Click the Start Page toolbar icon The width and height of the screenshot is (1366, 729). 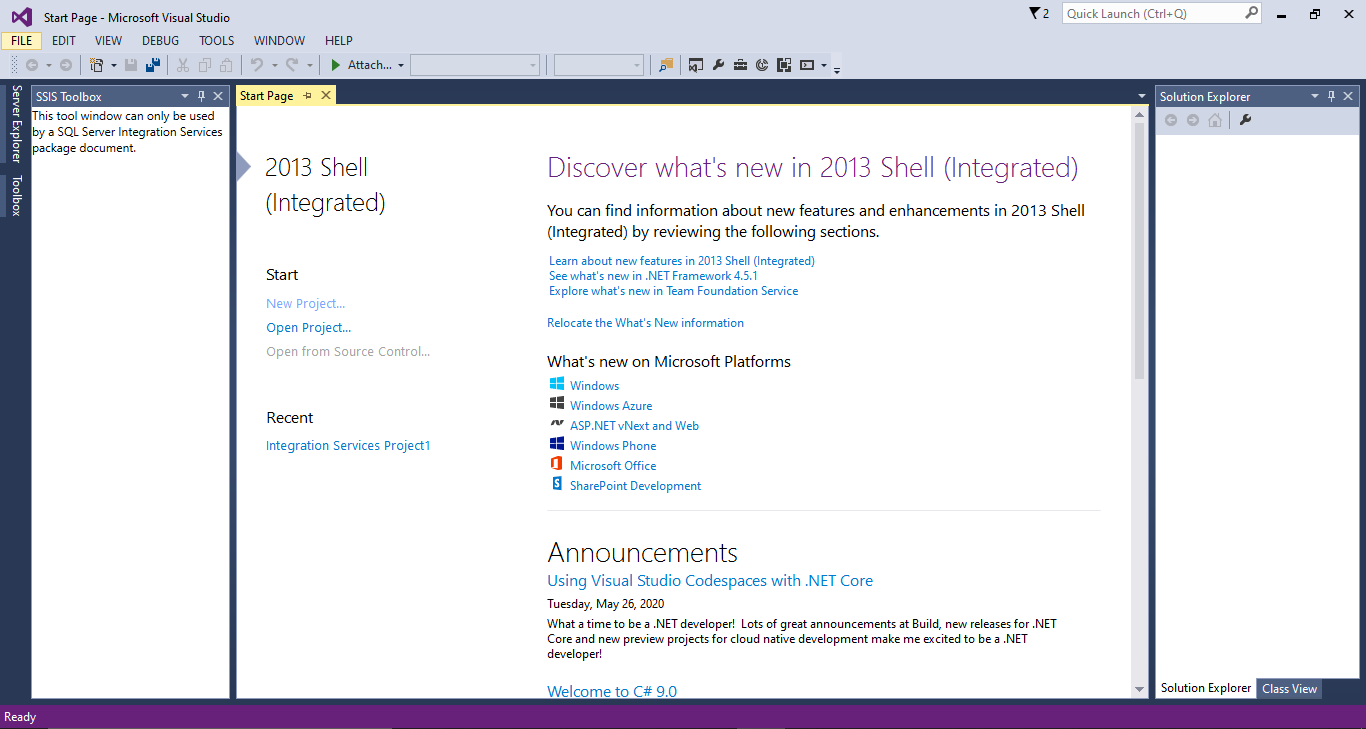coord(762,65)
